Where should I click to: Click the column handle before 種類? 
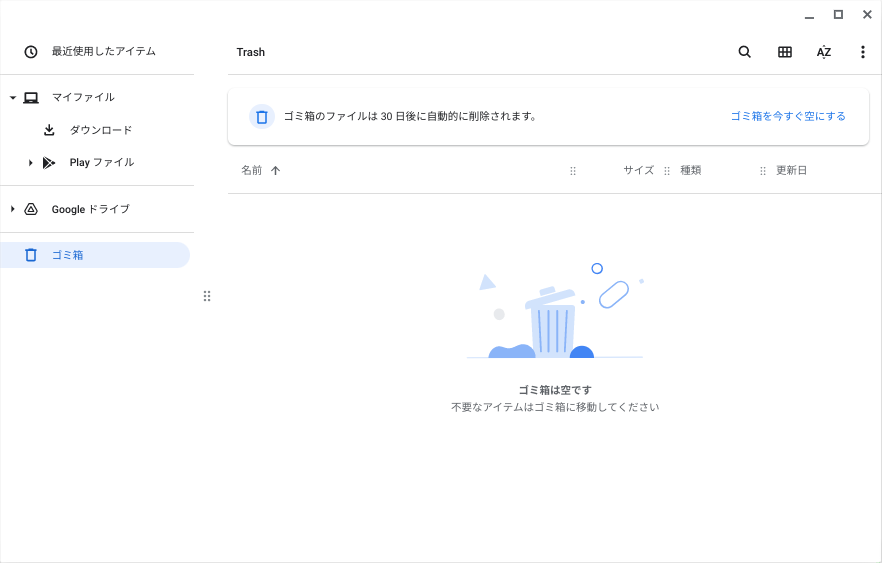pos(667,170)
